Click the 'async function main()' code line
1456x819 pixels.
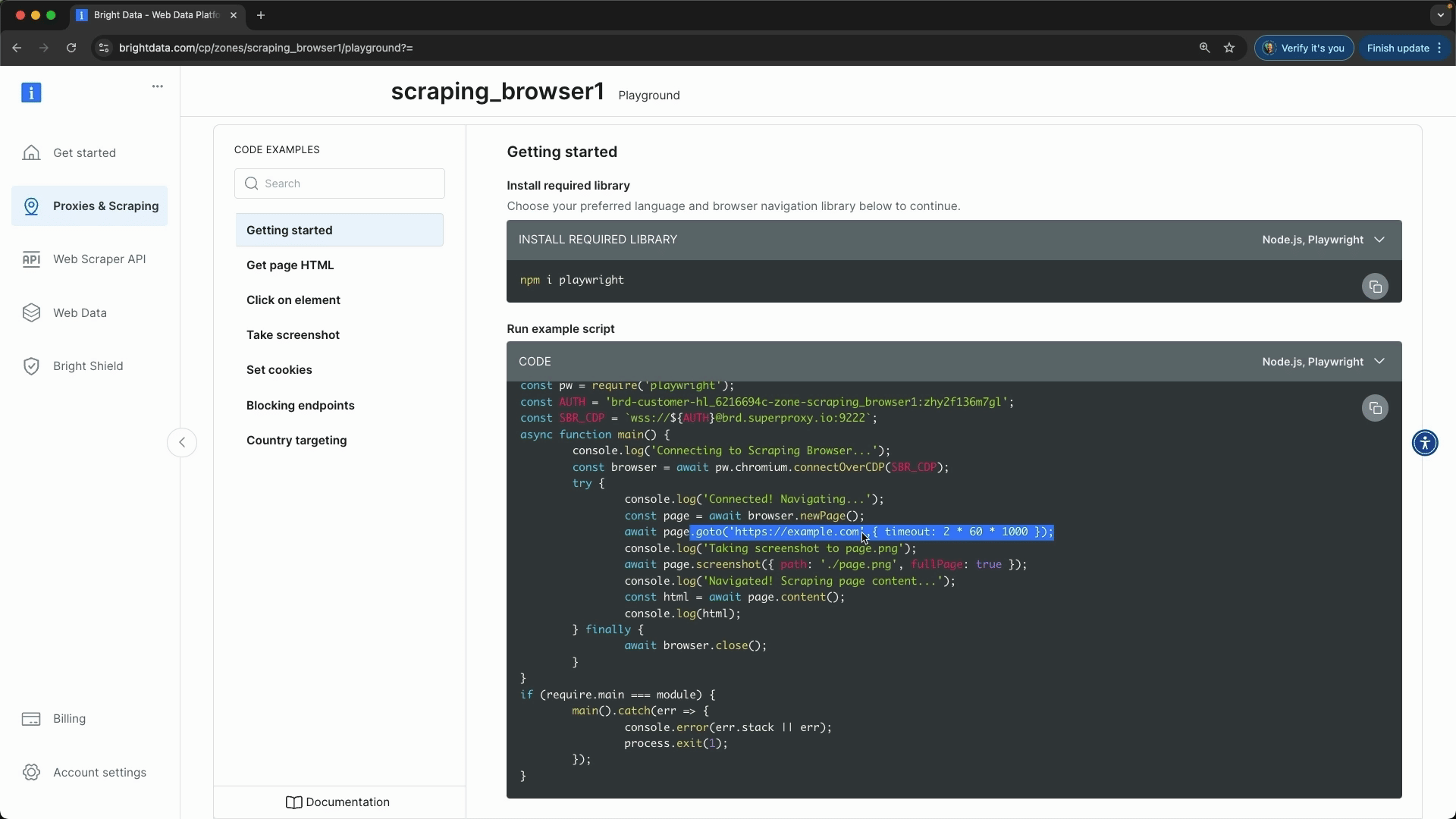595,435
